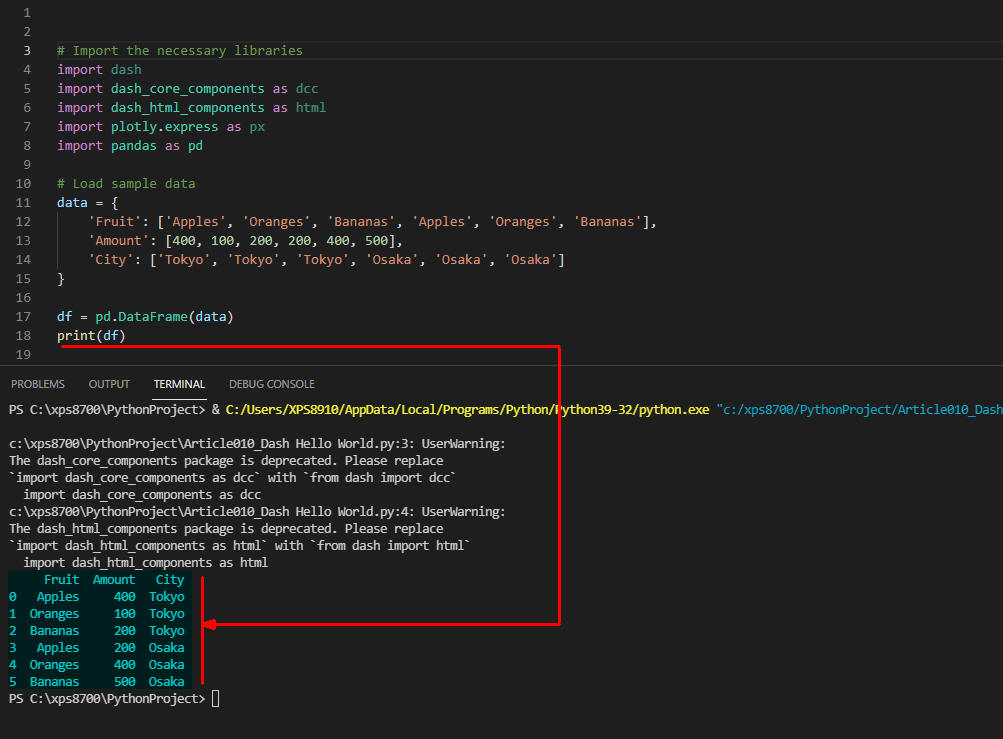The height and width of the screenshot is (739, 1003).
Task: Click the 'import plotly.express as px' line
Action: tap(161, 127)
